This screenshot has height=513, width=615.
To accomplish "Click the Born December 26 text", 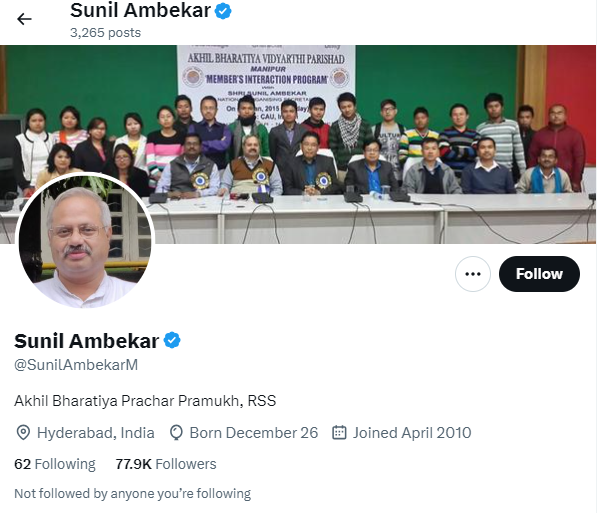I will 254,433.
